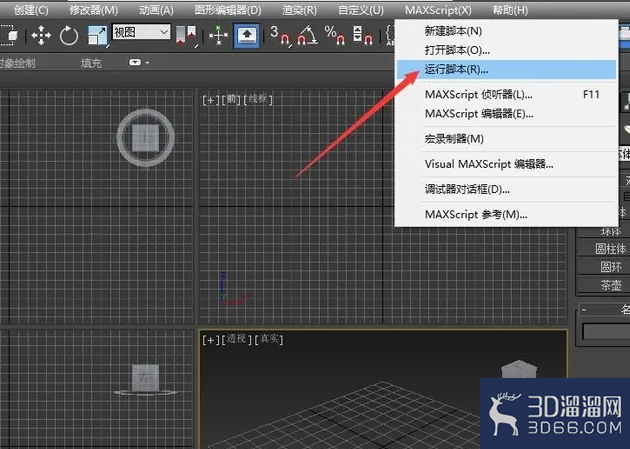The image size is (630, 449).
Task: Click the use pivot point center icon
Action: tap(186, 35)
